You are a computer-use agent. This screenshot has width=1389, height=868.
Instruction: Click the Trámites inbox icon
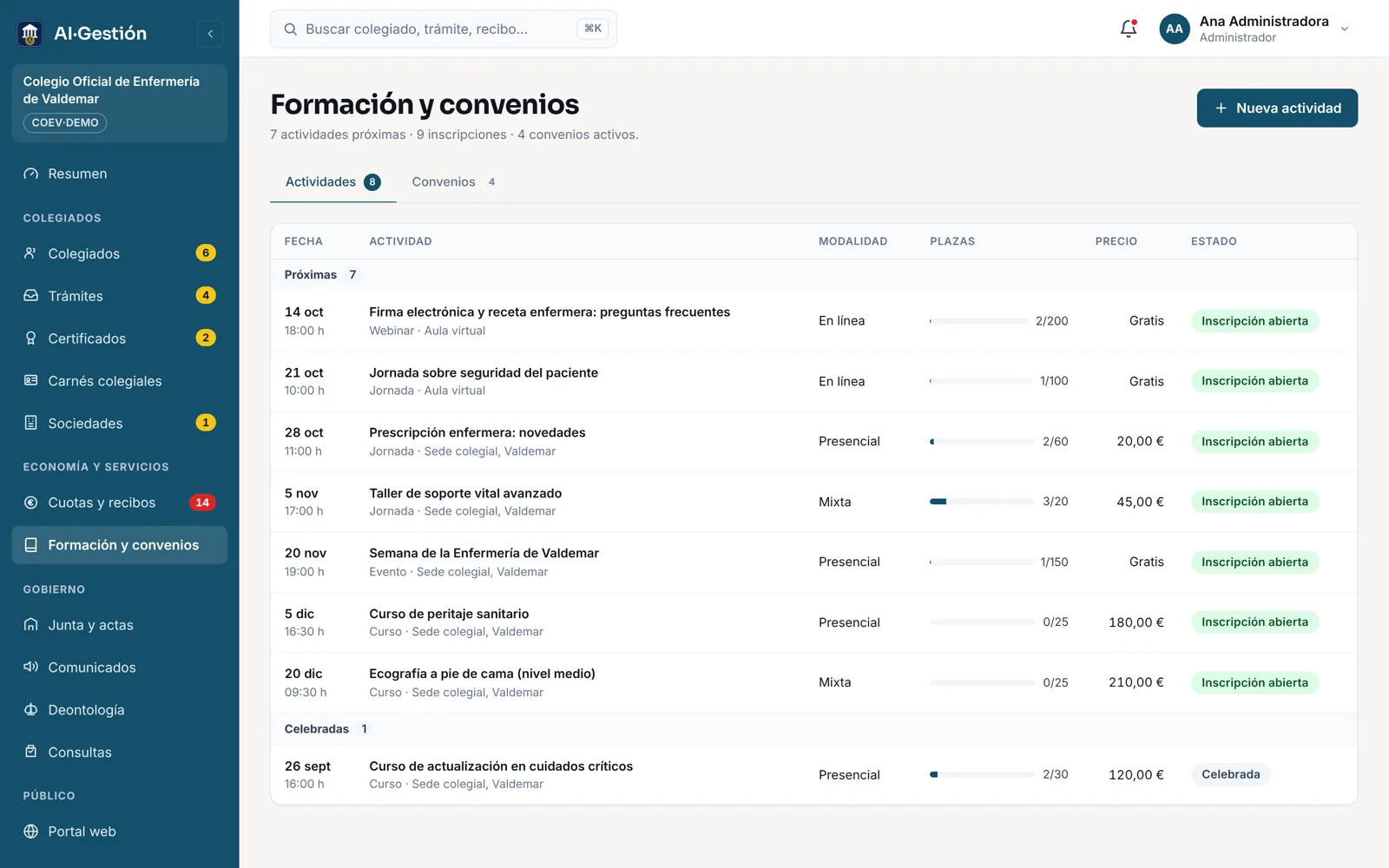pos(30,296)
